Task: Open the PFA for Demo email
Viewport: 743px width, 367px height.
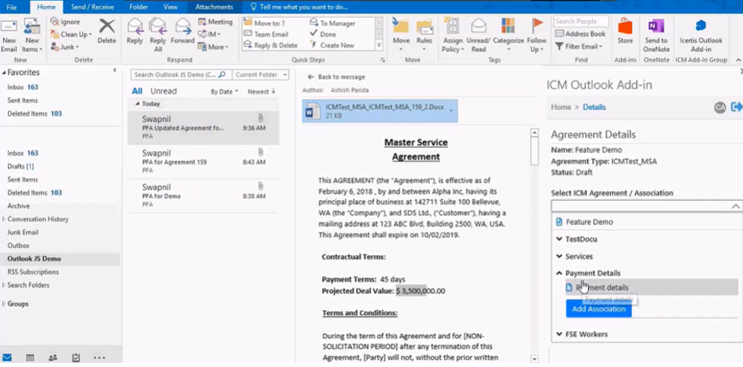Action: 203,196
